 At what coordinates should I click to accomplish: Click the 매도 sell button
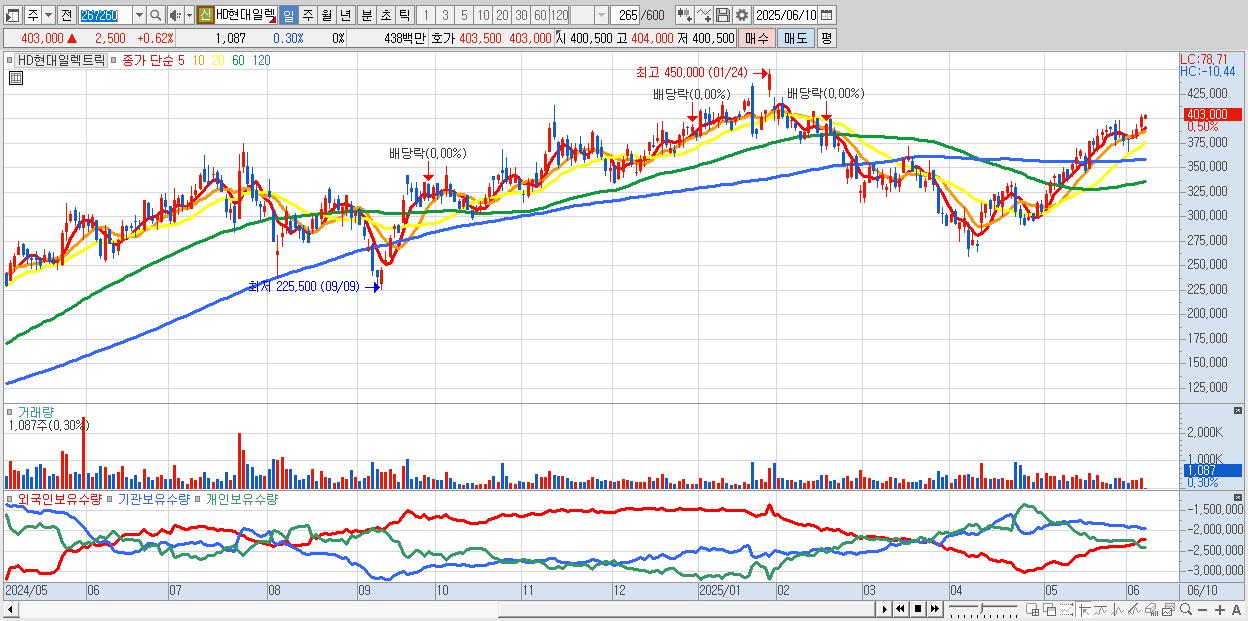[x=796, y=38]
